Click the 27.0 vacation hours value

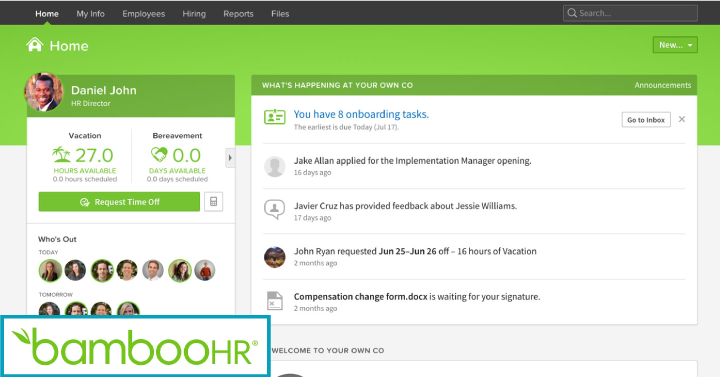94,155
